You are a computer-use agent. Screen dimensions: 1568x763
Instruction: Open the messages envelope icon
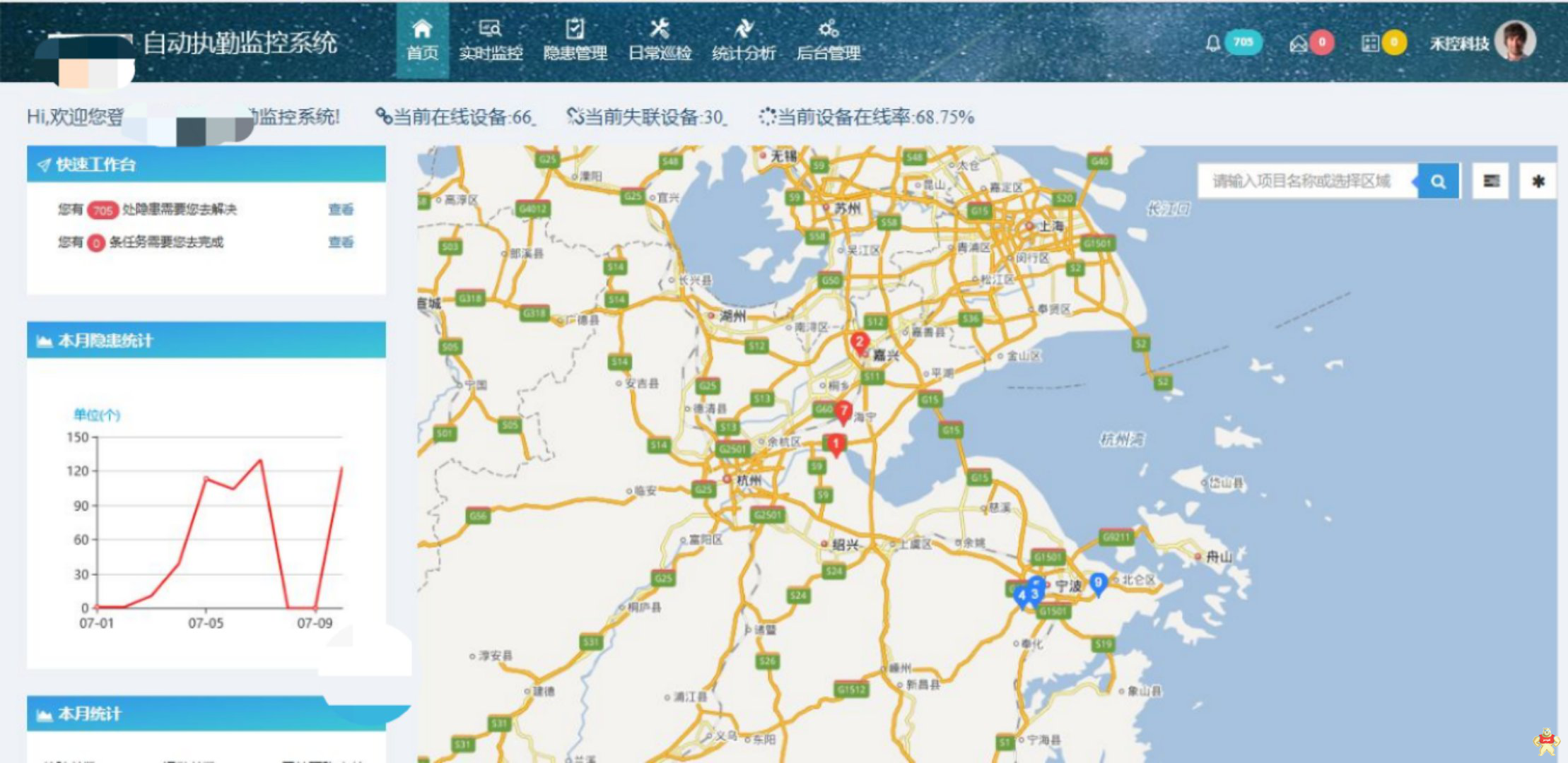[1298, 44]
